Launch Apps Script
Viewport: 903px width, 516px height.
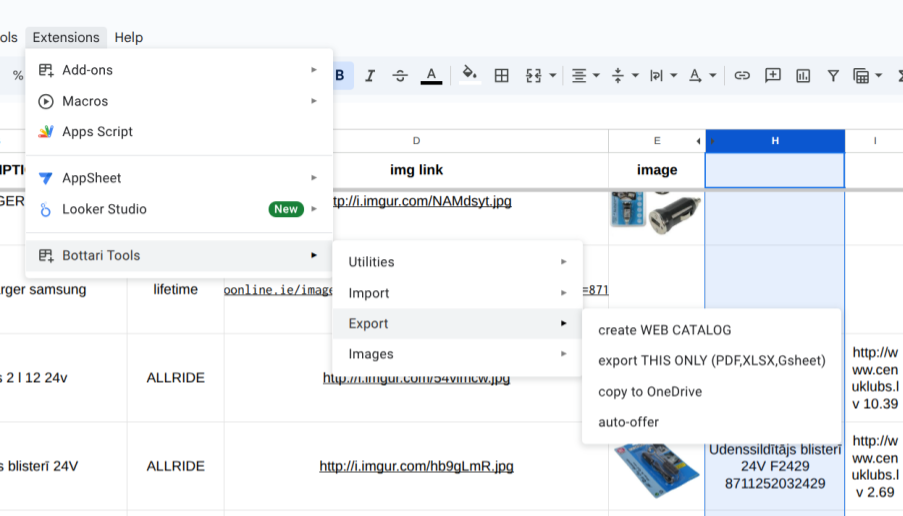(179, 131)
